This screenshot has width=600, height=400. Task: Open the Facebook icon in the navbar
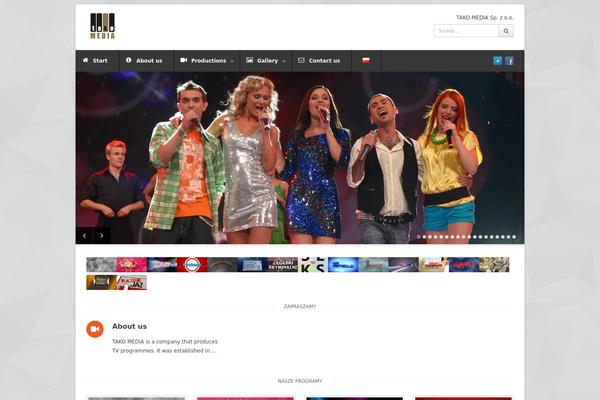509,61
